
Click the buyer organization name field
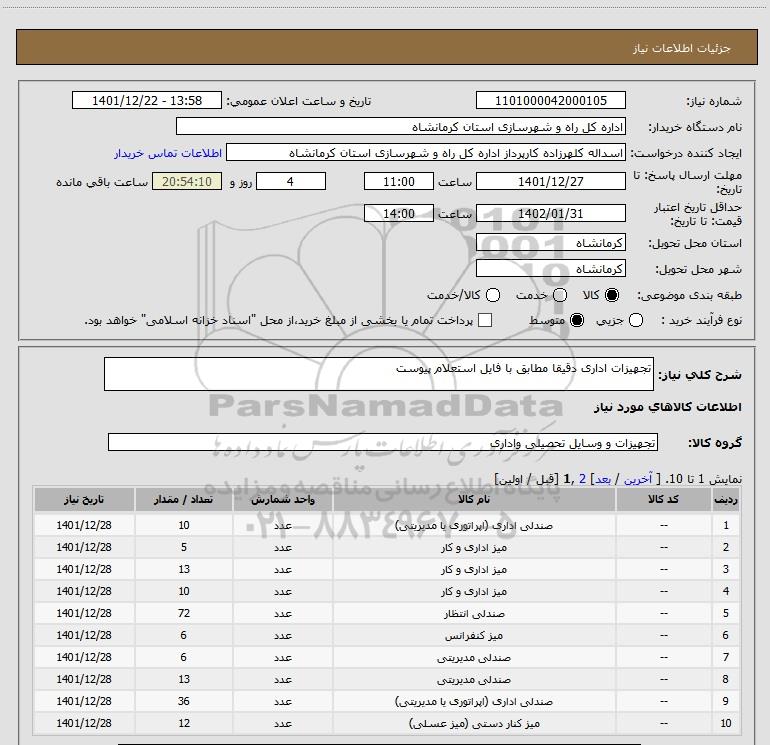[x=401, y=126]
